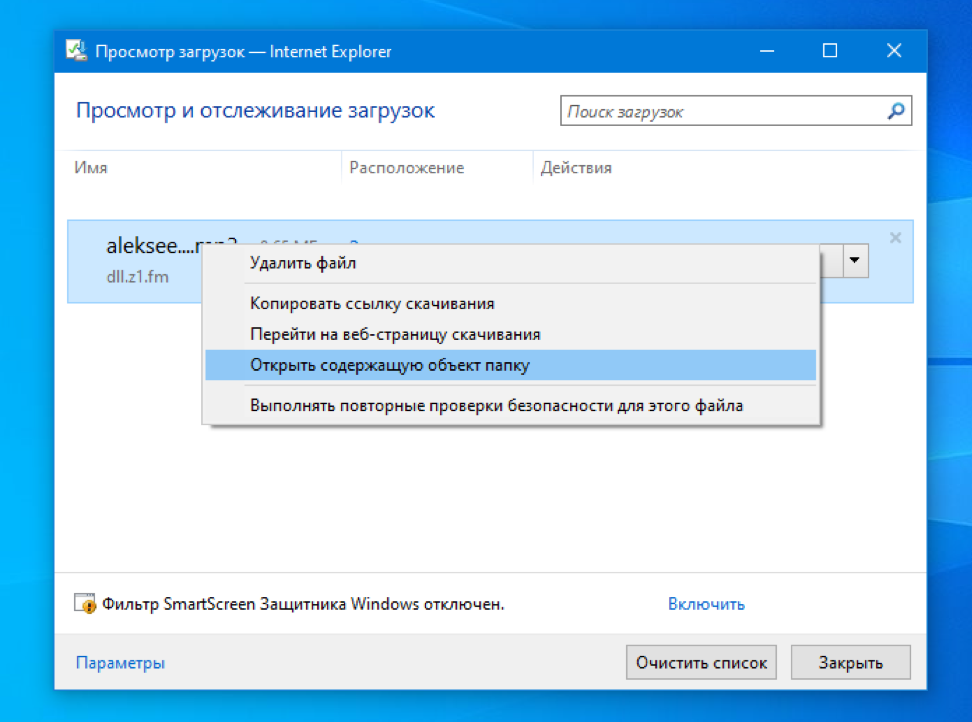Select the downloaded file named aleksee
Screen dimensions: 972x722
140,247
